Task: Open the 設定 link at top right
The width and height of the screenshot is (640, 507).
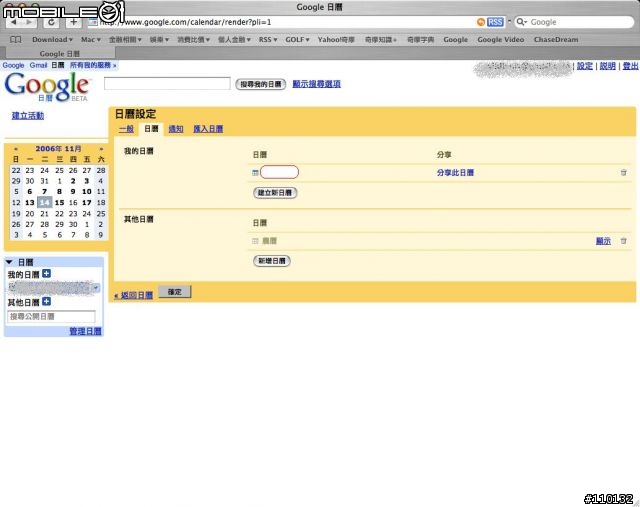Action: pos(584,66)
